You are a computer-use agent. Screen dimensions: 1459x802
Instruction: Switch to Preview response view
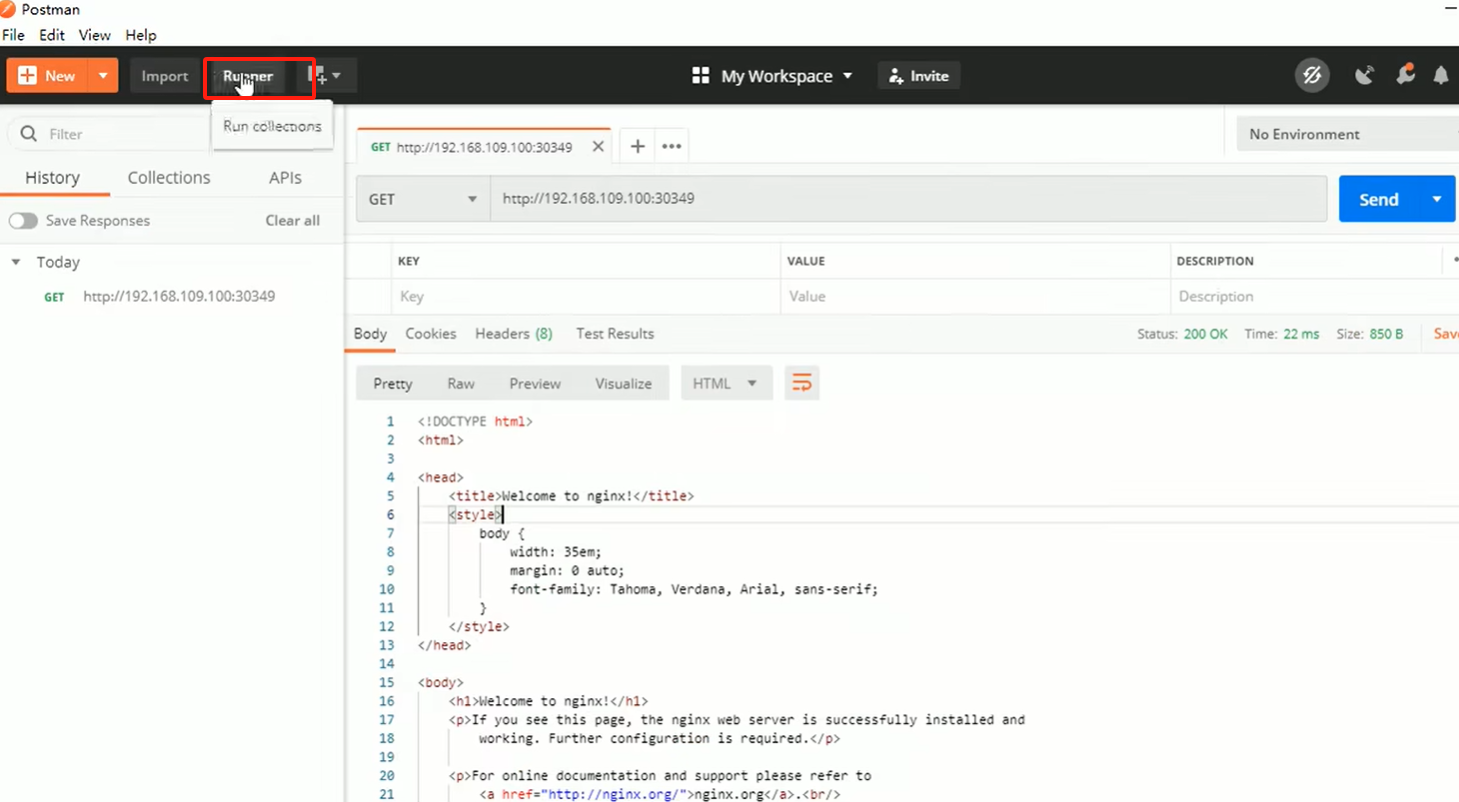click(535, 384)
